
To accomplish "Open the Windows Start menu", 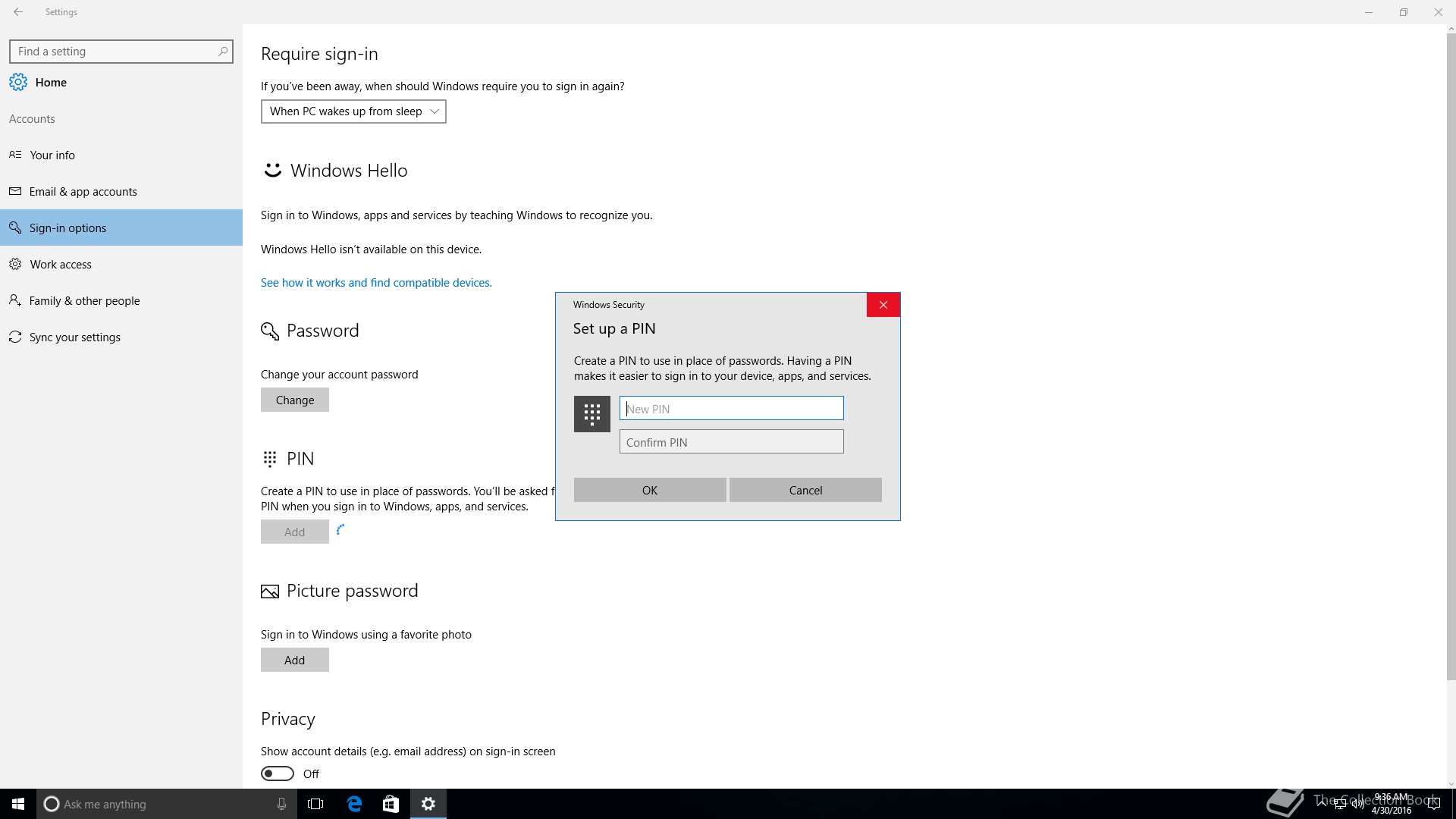I will pyautogui.click(x=18, y=804).
